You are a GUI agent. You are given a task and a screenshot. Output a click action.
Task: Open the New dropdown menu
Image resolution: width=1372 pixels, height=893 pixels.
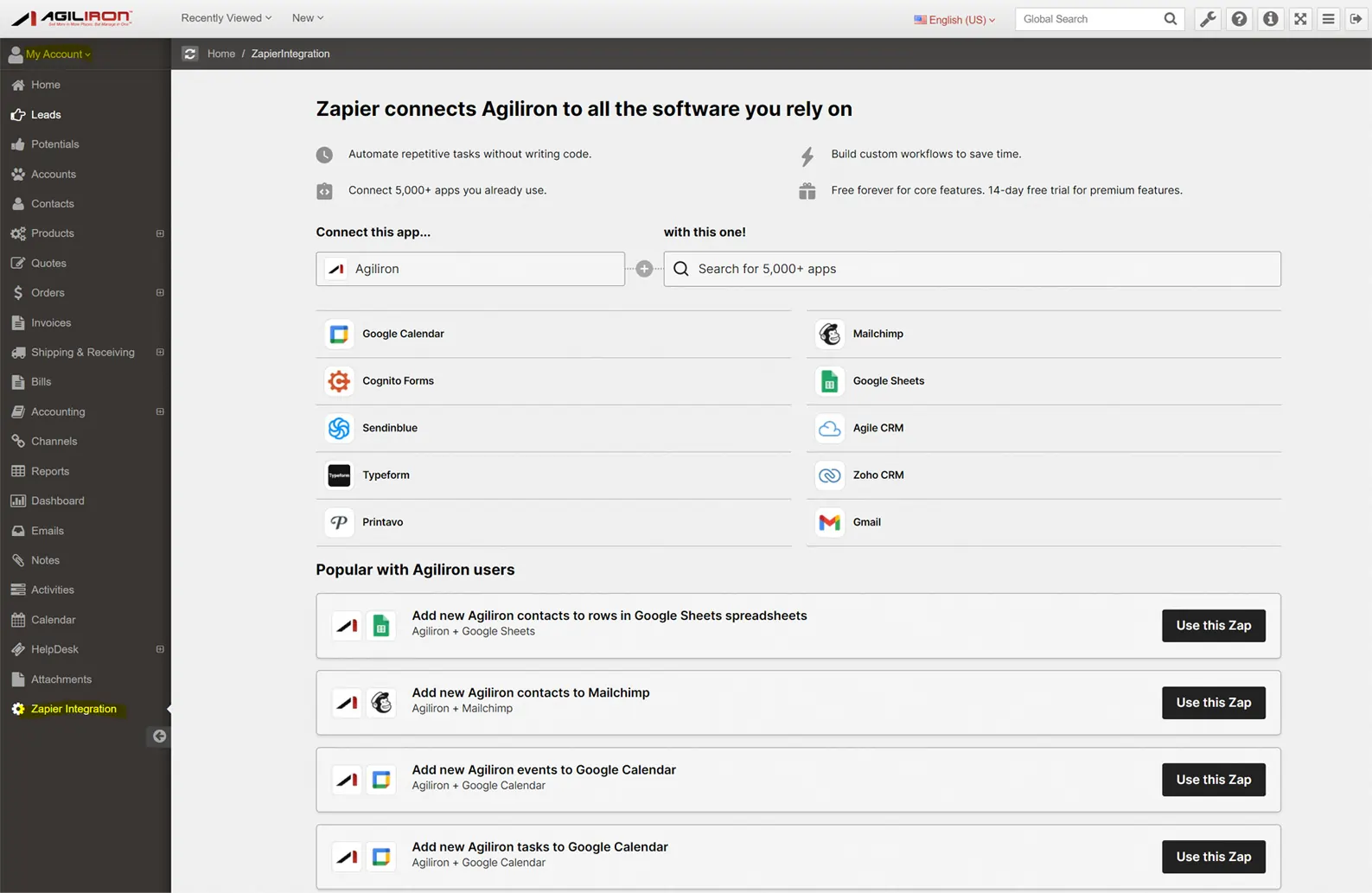tap(308, 18)
